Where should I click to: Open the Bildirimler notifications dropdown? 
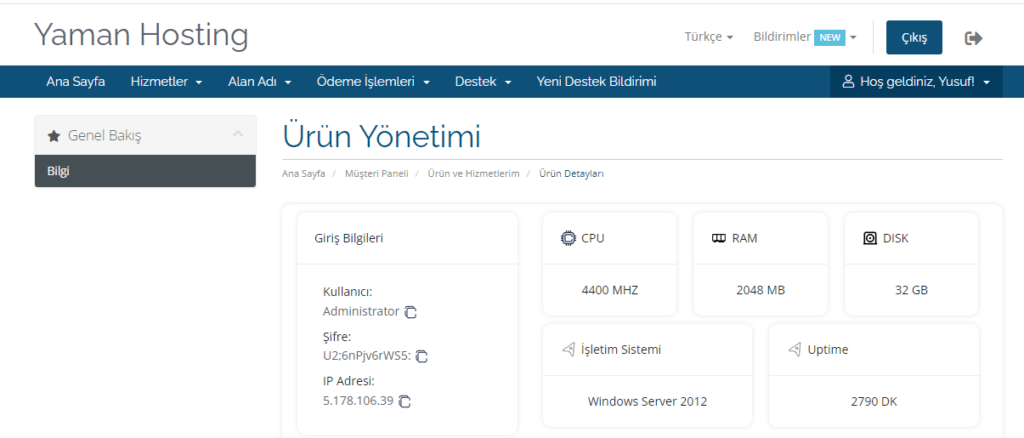pyautogui.click(x=805, y=37)
